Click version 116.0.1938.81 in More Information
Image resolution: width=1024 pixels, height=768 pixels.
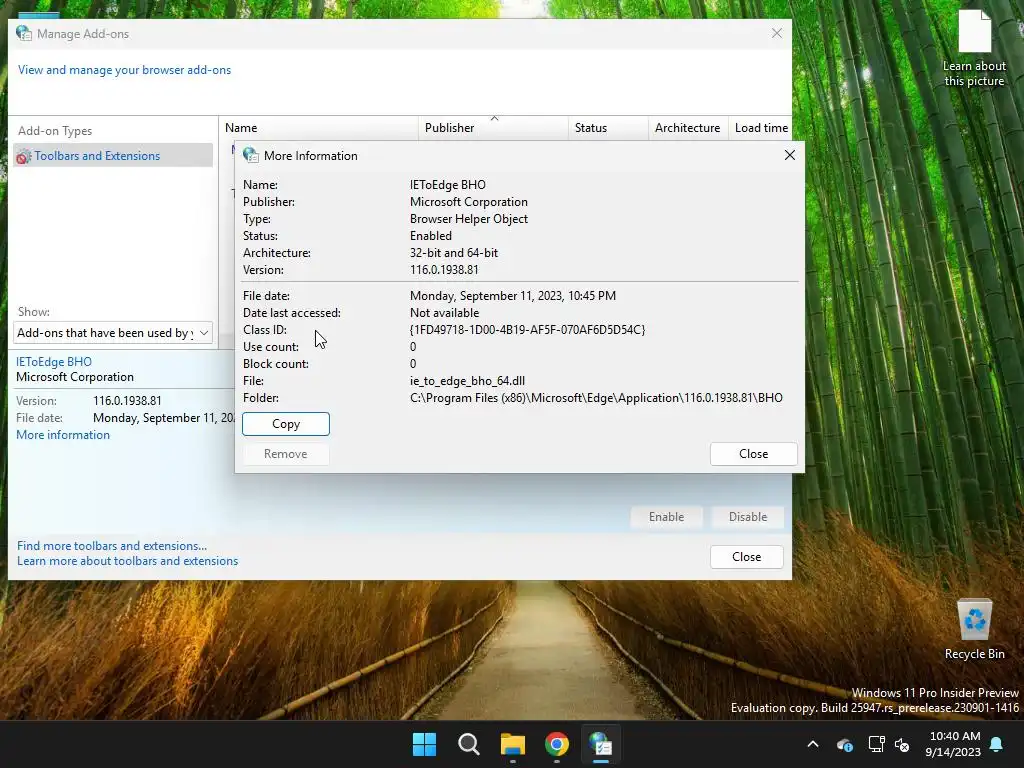[x=444, y=270]
